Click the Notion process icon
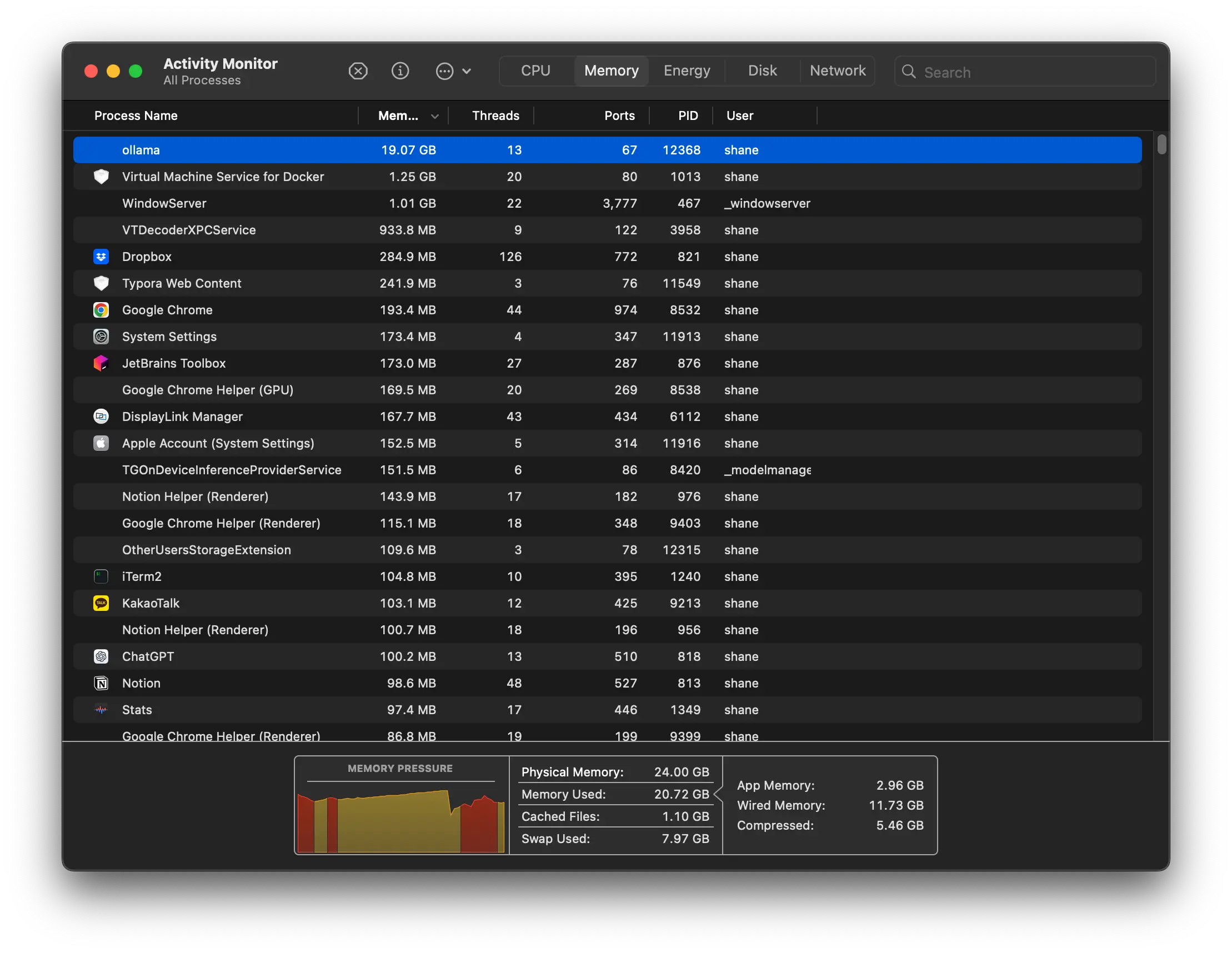This screenshot has width=1232, height=953. click(x=101, y=684)
